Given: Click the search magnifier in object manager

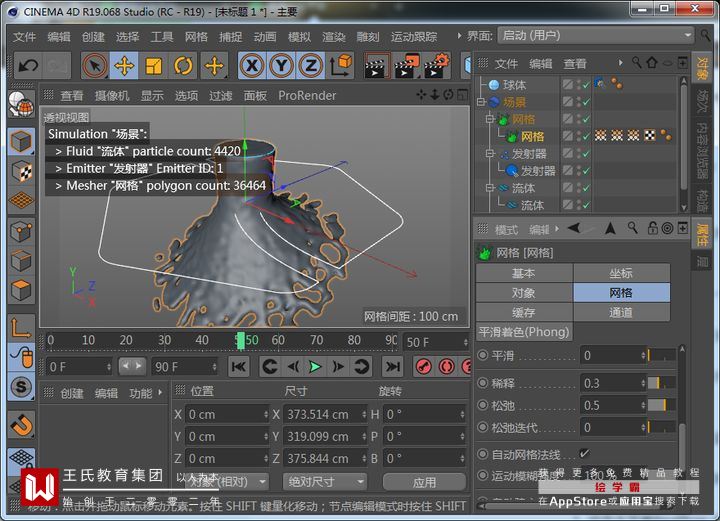Looking at the screenshot, I should coord(636,62).
